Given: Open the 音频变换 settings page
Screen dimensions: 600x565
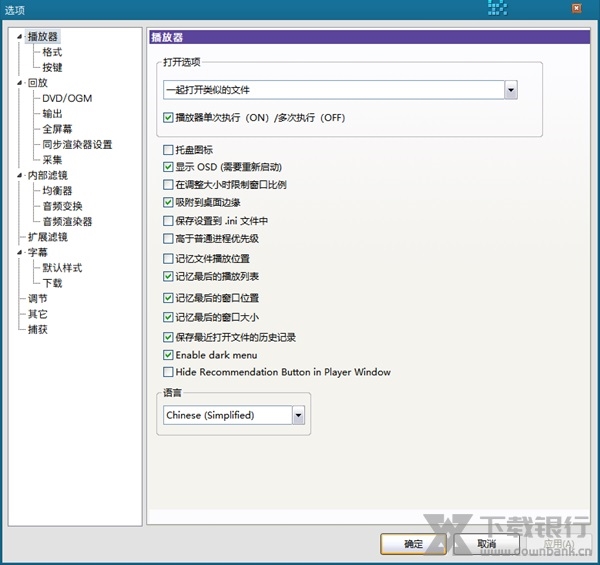Looking at the screenshot, I should tap(62, 206).
